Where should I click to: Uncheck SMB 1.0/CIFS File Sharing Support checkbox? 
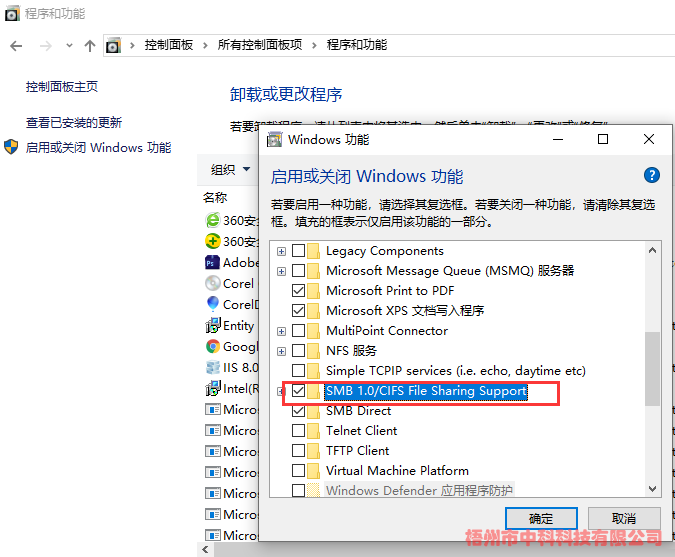pos(299,391)
